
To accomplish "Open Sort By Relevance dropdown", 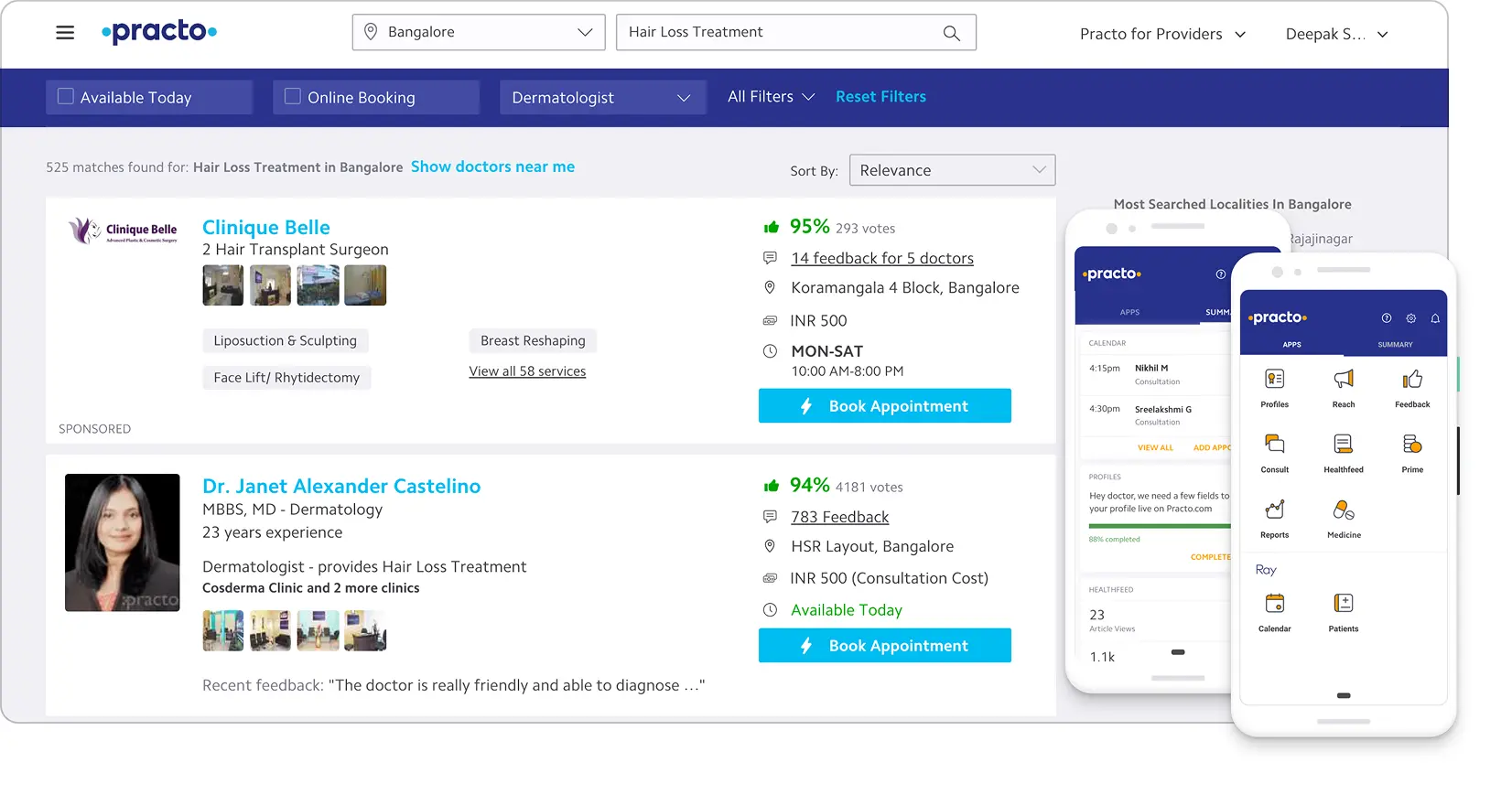I will 952,170.
